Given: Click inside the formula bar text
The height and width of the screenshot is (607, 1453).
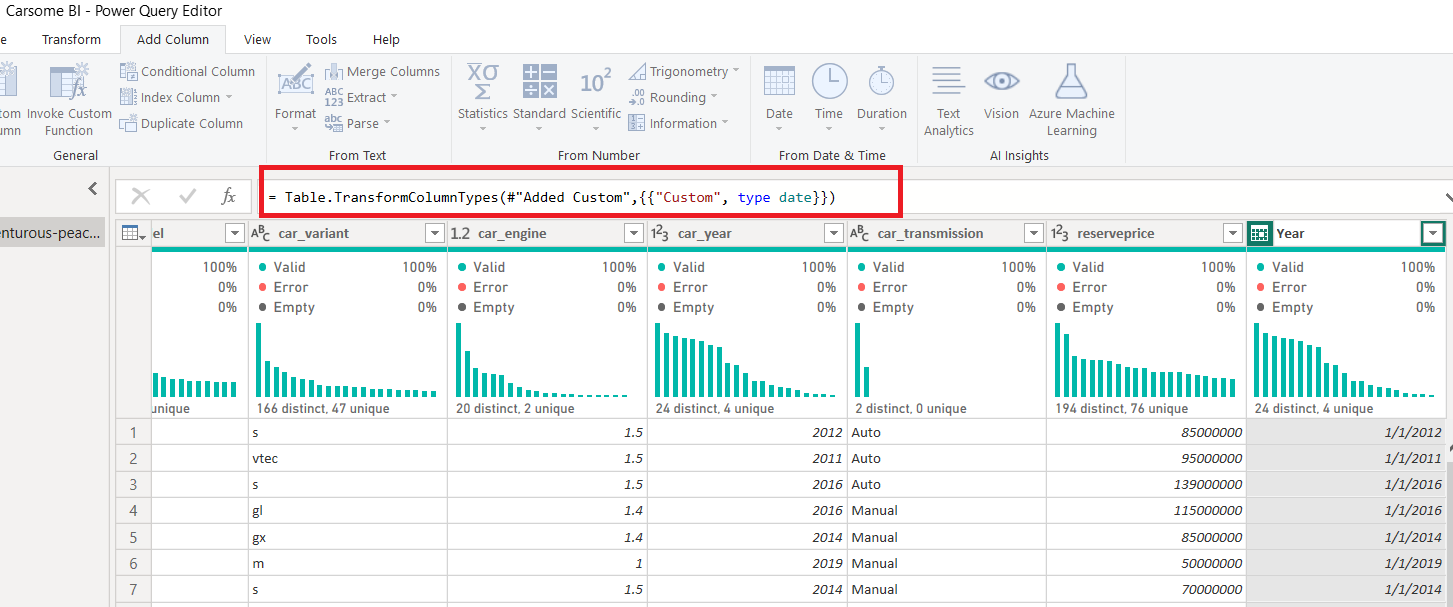Looking at the screenshot, I should tap(552, 197).
